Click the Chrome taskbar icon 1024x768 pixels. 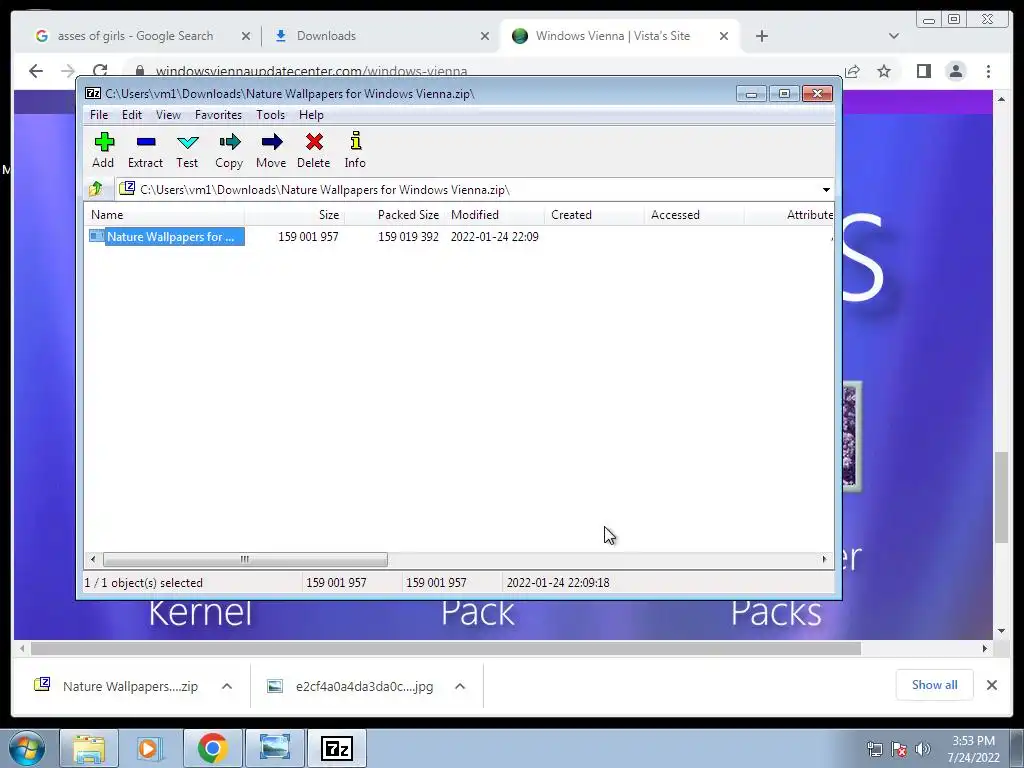point(212,748)
